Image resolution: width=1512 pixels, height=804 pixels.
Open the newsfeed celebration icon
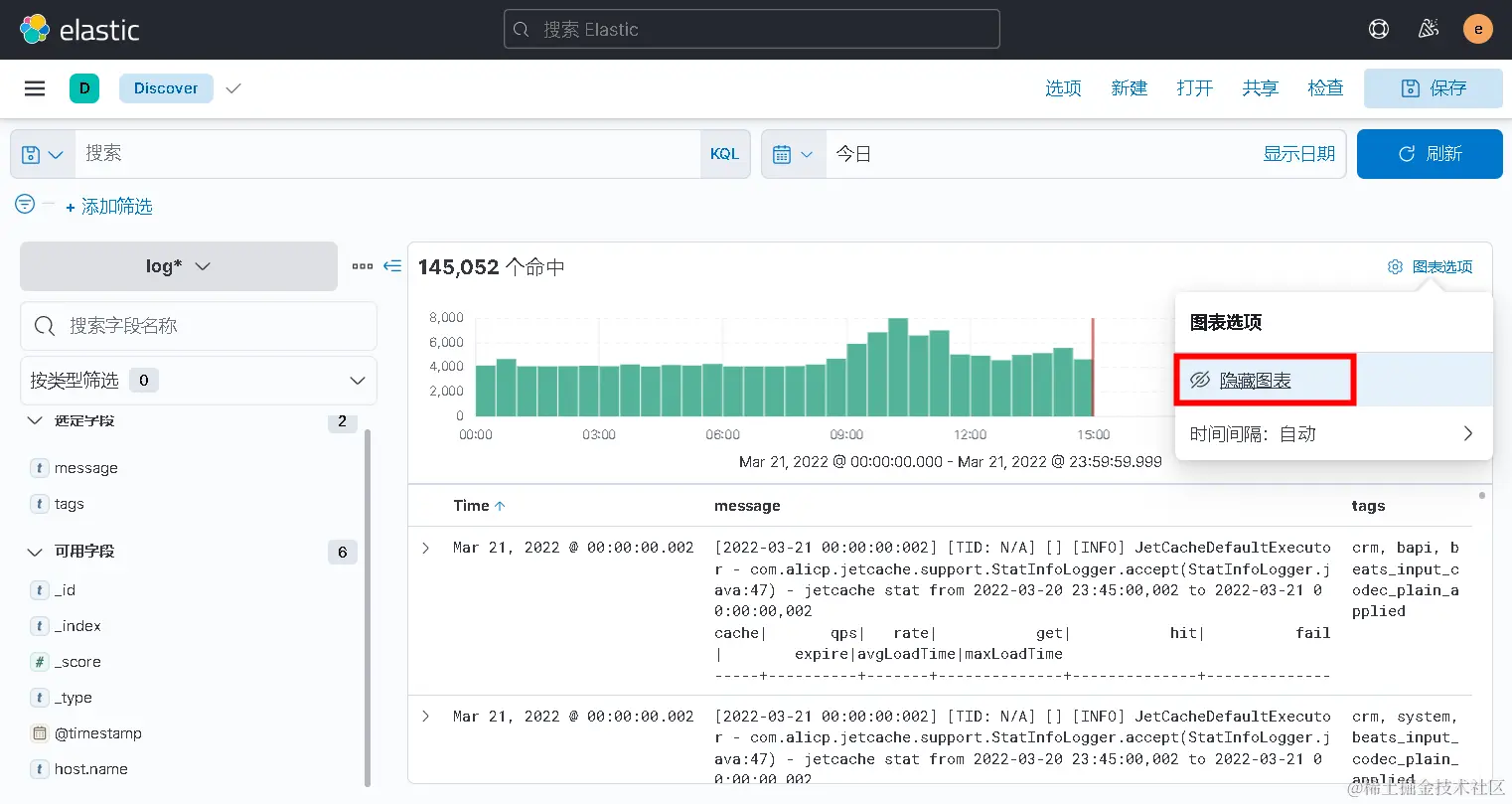coord(1429,29)
